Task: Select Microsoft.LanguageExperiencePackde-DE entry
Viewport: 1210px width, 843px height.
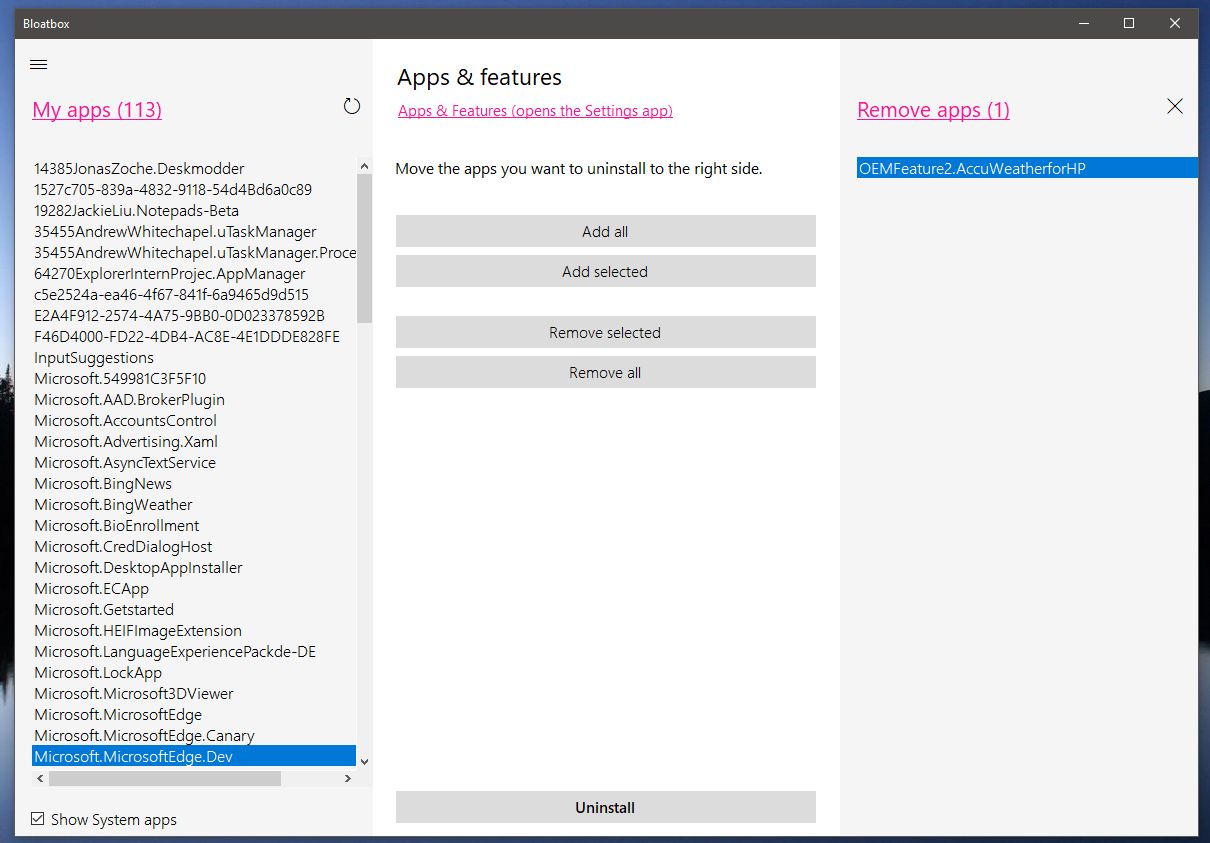Action: point(194,651)
